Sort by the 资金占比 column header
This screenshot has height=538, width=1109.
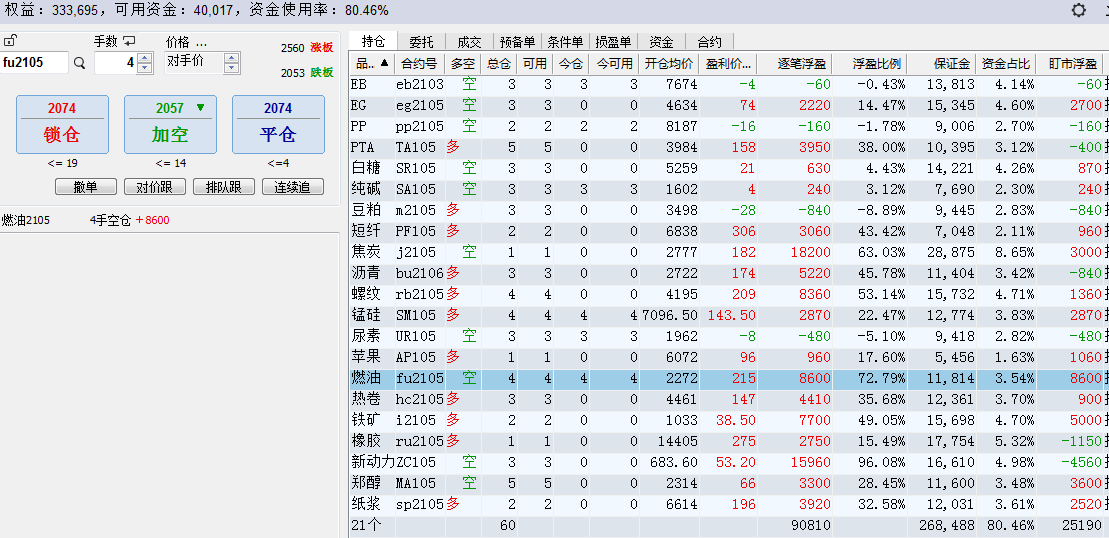click(x=1008, y=64)
